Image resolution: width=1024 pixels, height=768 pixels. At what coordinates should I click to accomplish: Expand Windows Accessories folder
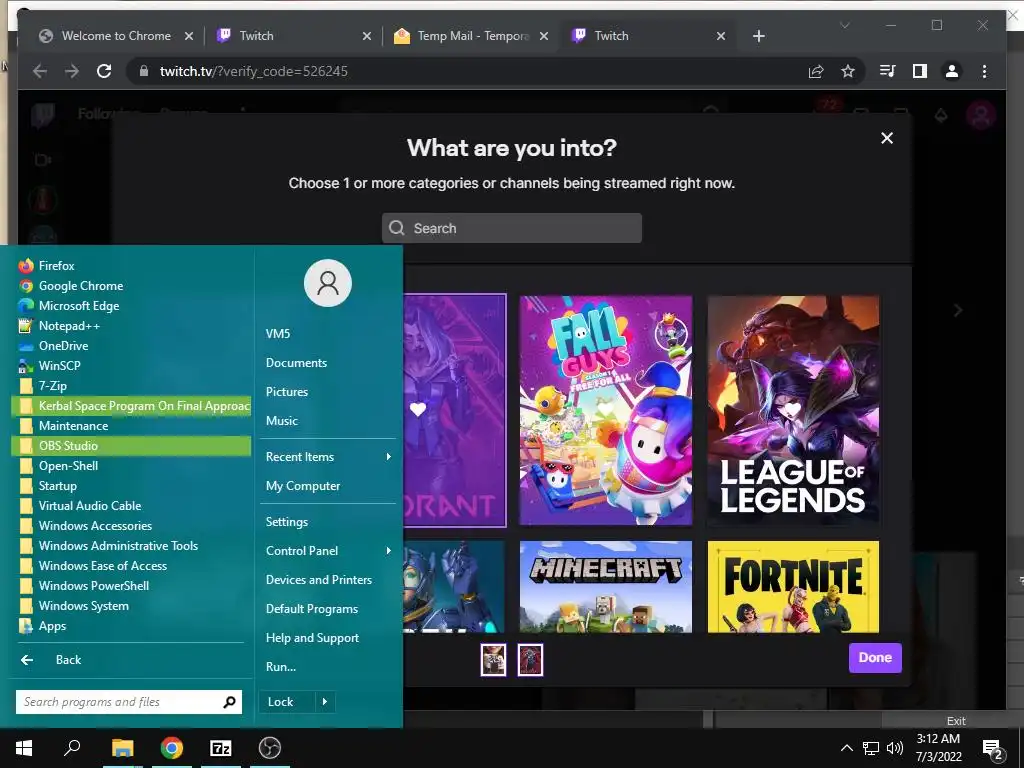coord(131,526)
